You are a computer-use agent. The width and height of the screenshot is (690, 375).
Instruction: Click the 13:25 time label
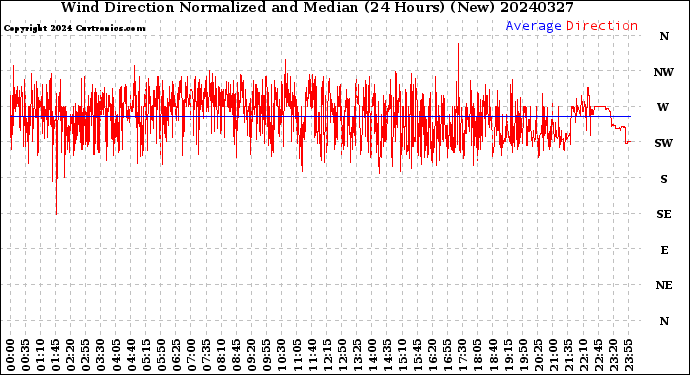click(357, 355)
